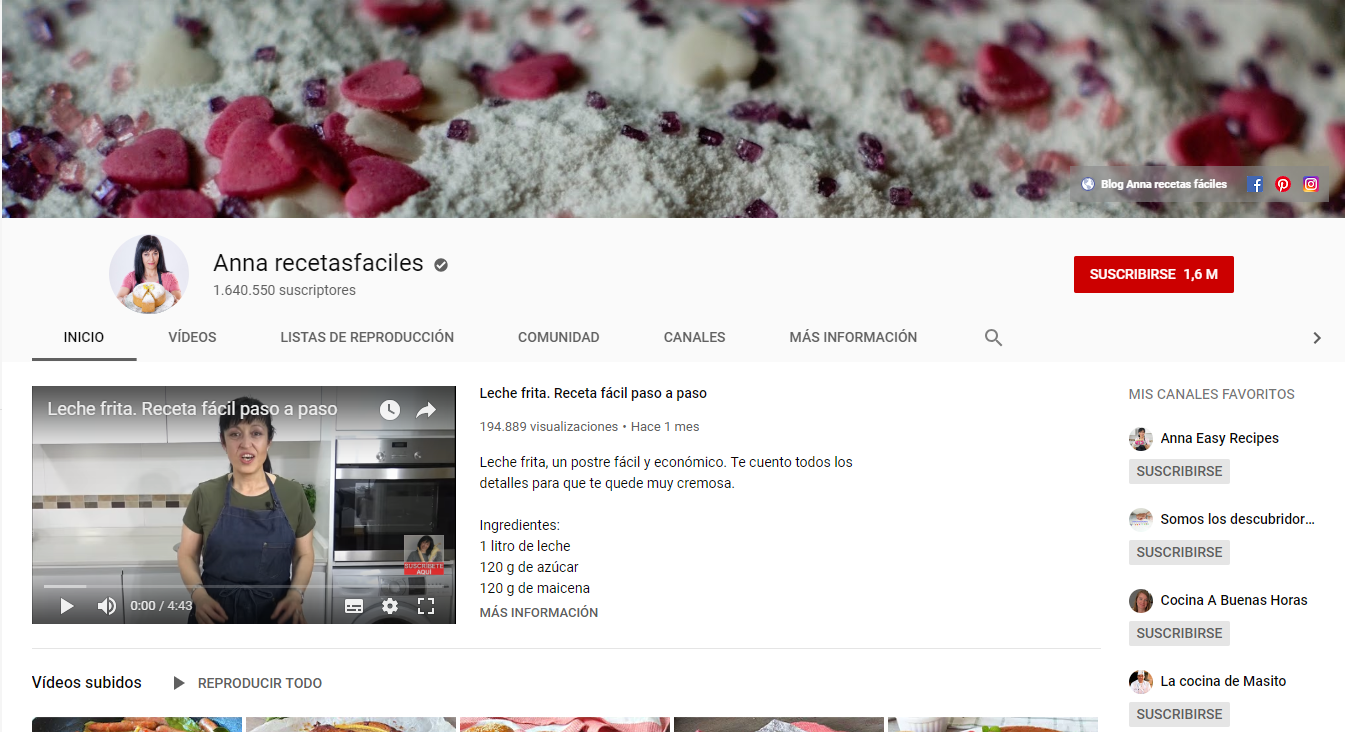Go to the COMUNIDAD tab
This screenshot has height=732, width=1345.
tap(558, 338)
